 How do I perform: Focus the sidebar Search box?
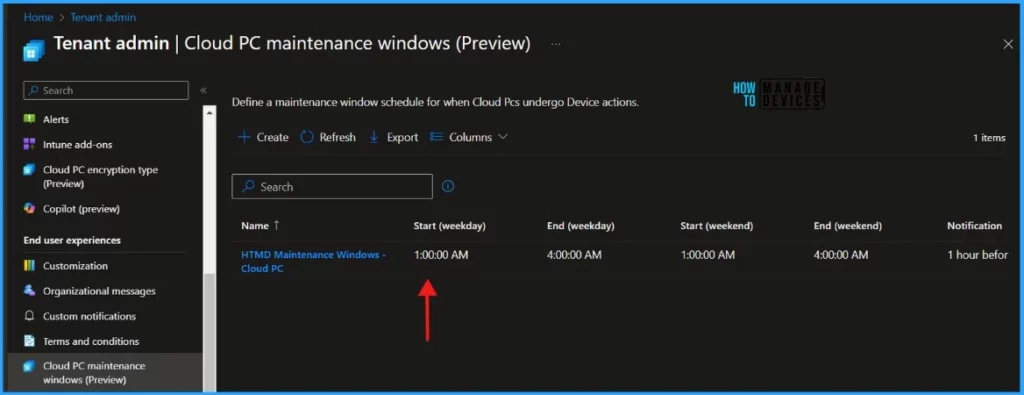106,90
